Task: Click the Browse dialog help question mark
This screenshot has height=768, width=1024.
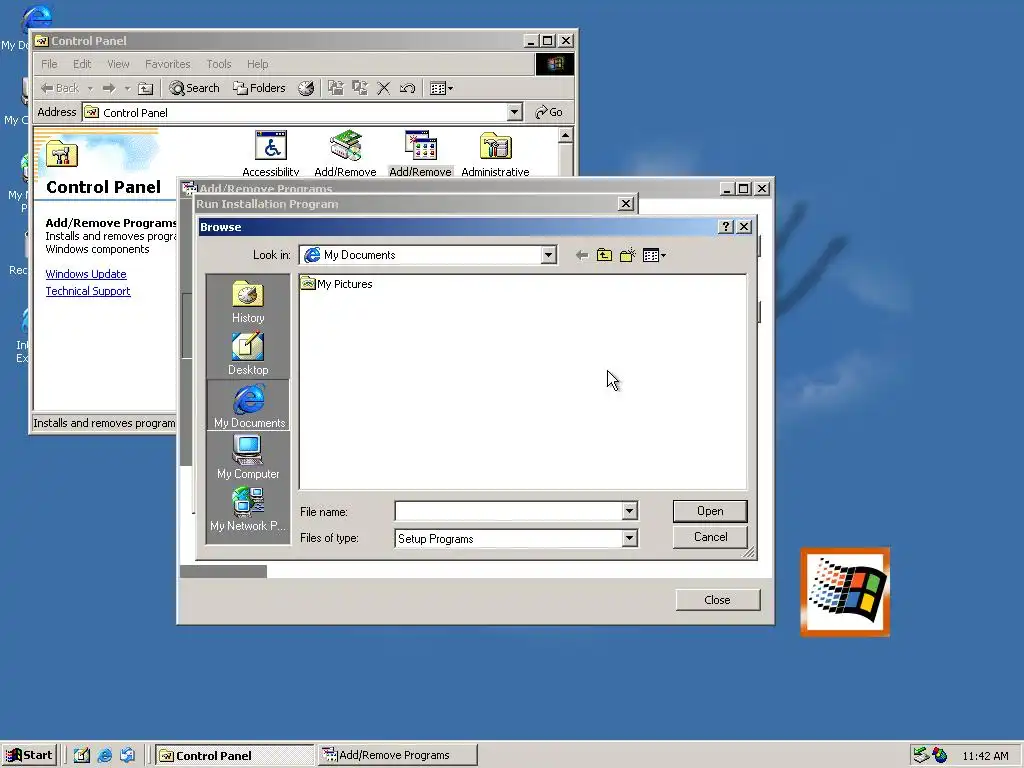Action: (x=726, y=227)
